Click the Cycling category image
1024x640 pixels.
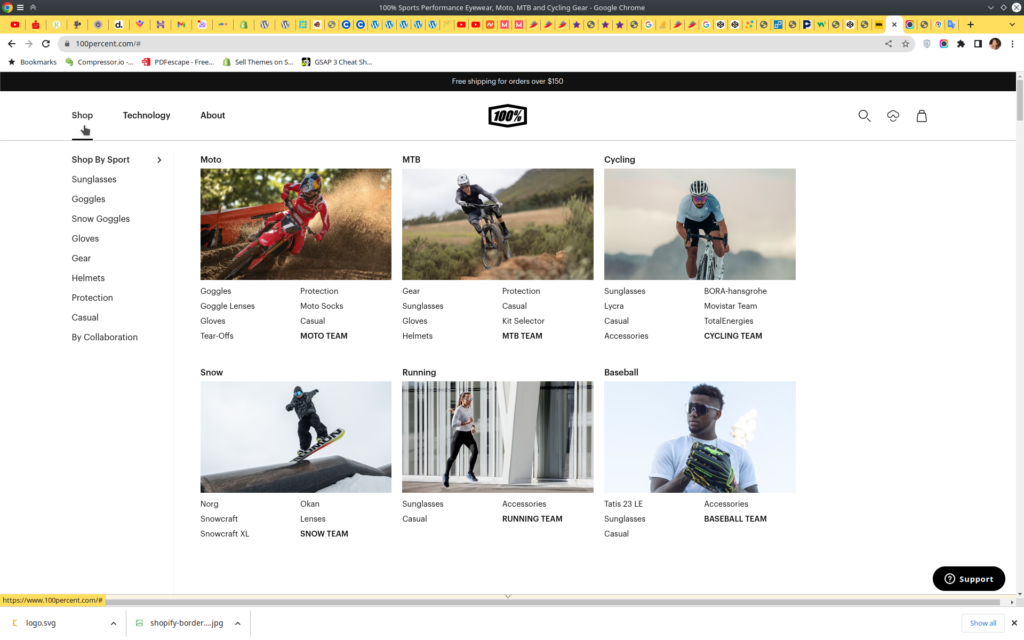699,224
